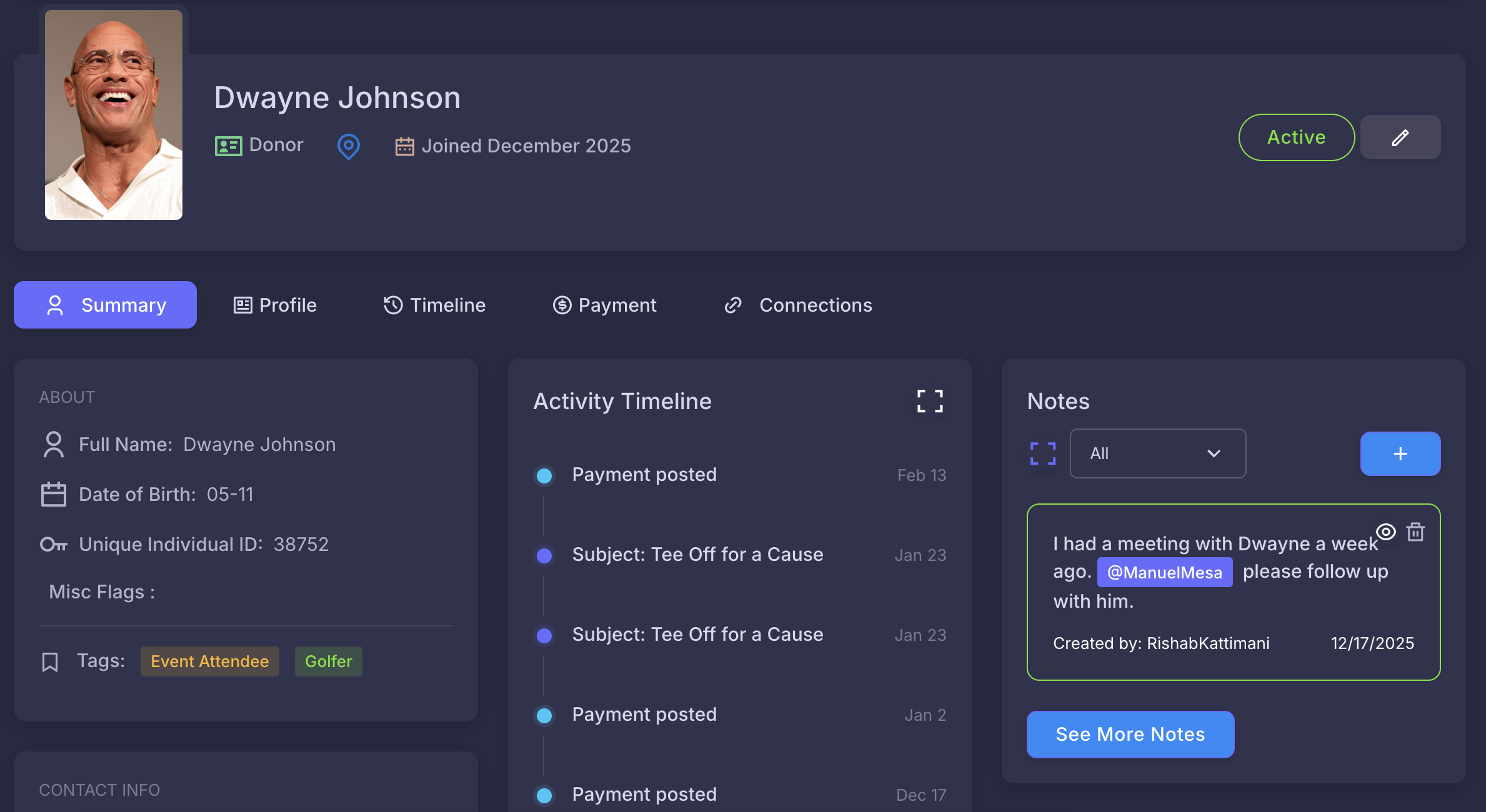The image size is (1486, 812).
Task: Add a new note with plus button
Action: click(1400, 453)
